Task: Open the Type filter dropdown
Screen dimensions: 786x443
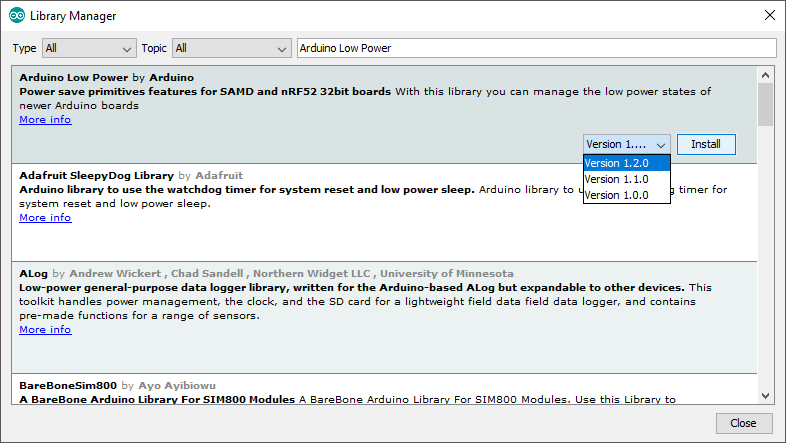Action: click(88, 48)
